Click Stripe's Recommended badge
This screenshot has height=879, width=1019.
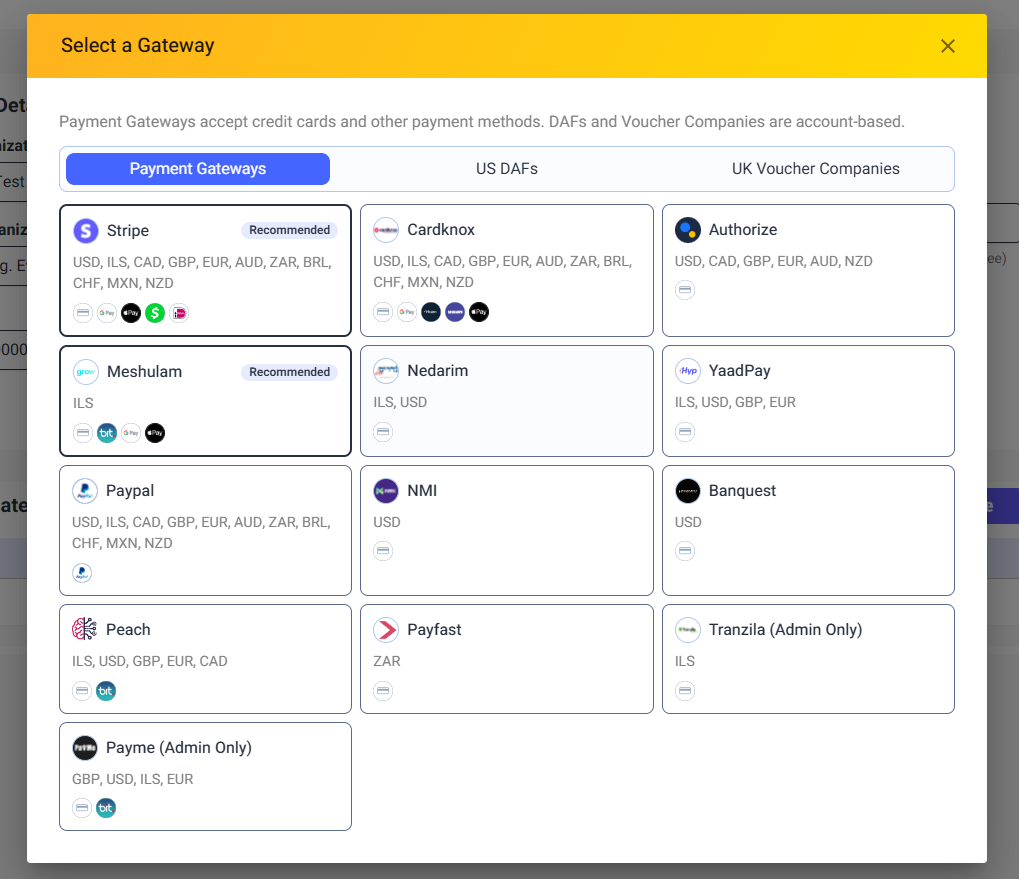click(x=289, y=230)
